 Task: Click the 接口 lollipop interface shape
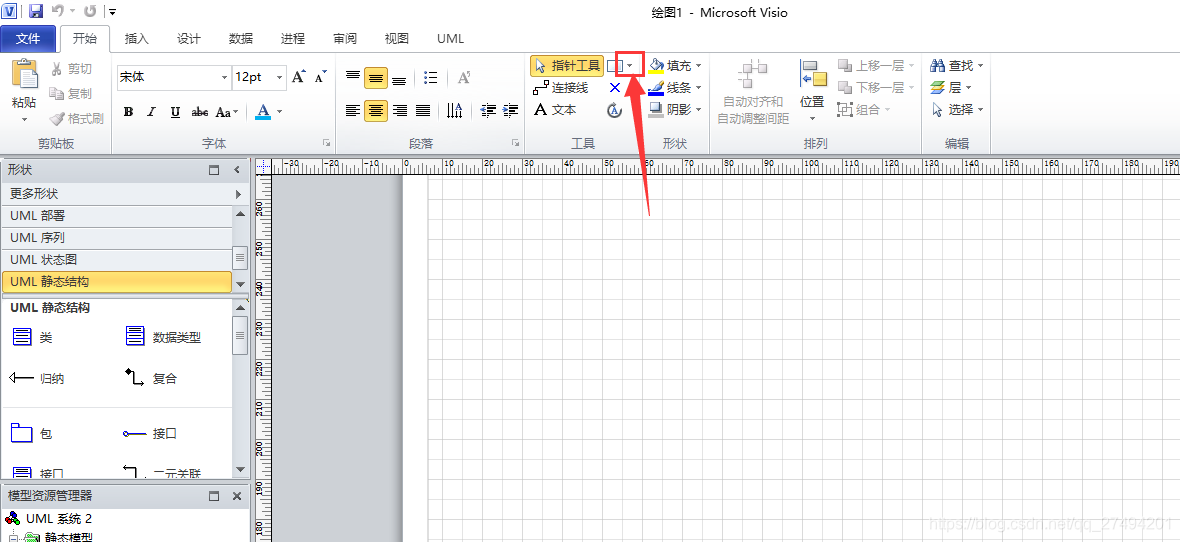[x=135, y=434]
